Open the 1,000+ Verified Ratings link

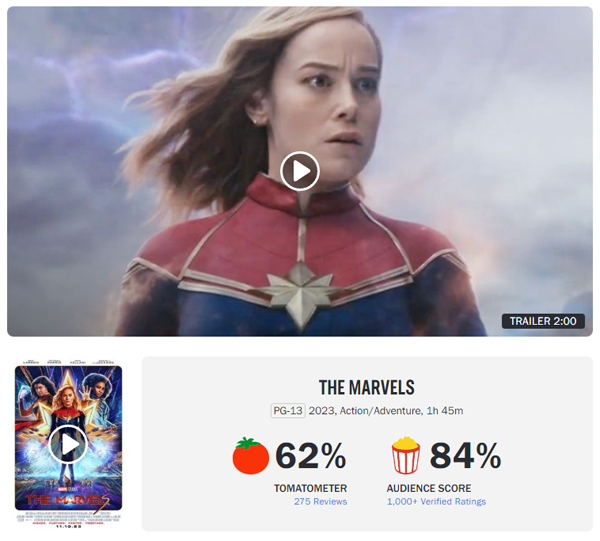click(x=436, y=502)
